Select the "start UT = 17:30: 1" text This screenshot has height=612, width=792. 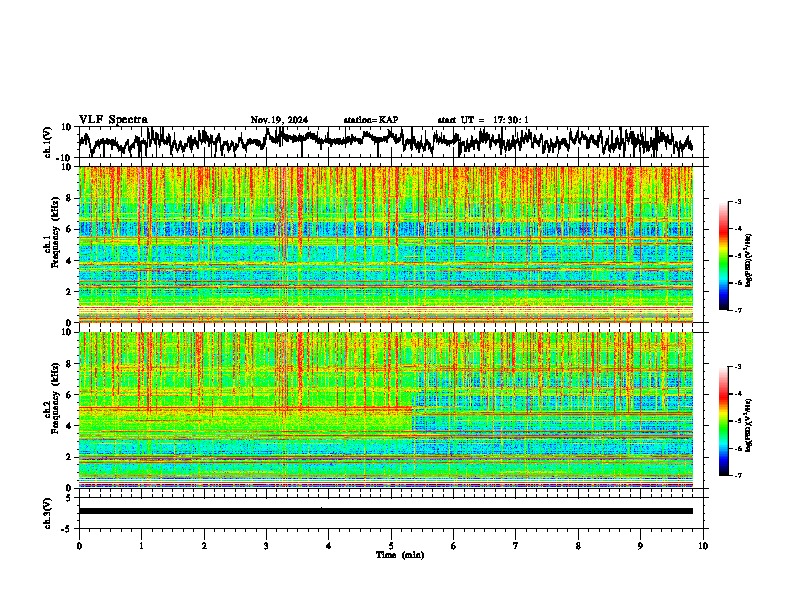click(x=483, y=120)
